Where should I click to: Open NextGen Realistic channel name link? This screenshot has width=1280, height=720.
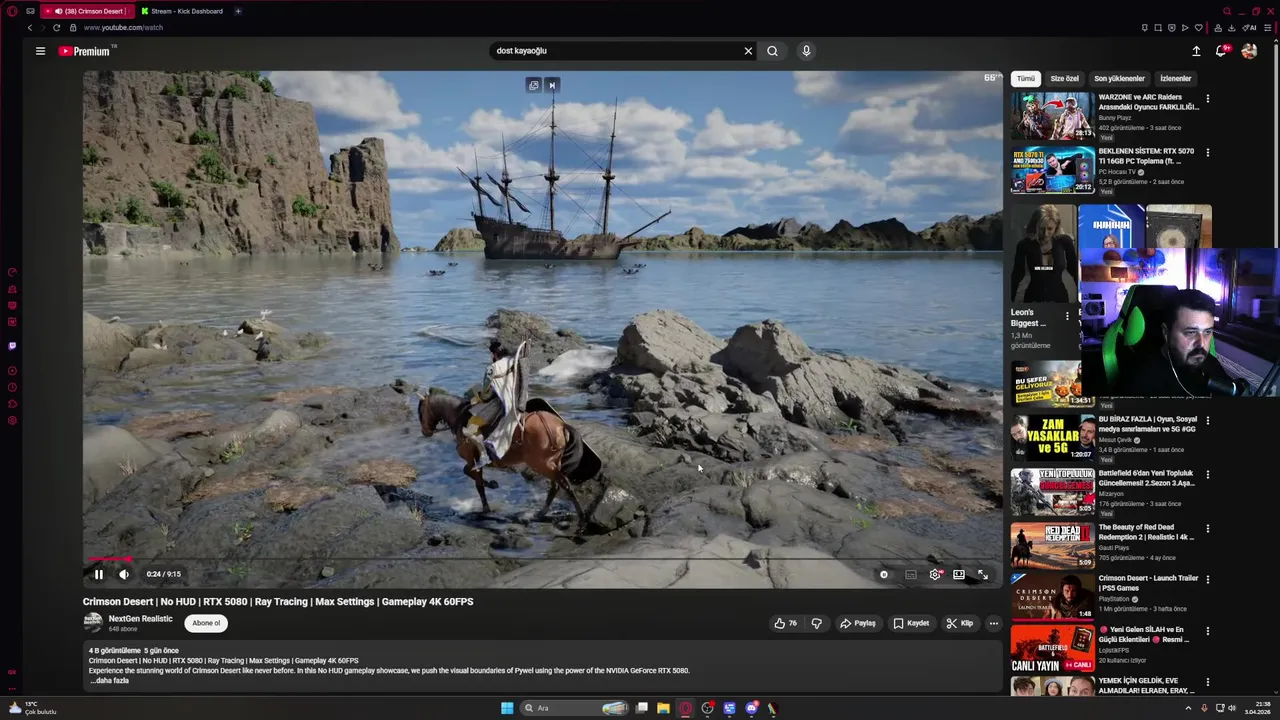pos(141,619)
